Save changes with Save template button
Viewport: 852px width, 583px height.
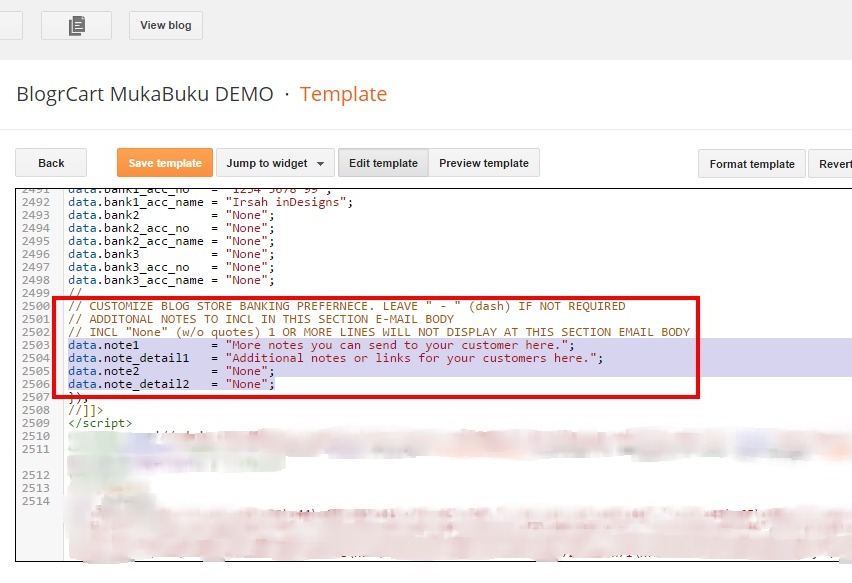165,163
